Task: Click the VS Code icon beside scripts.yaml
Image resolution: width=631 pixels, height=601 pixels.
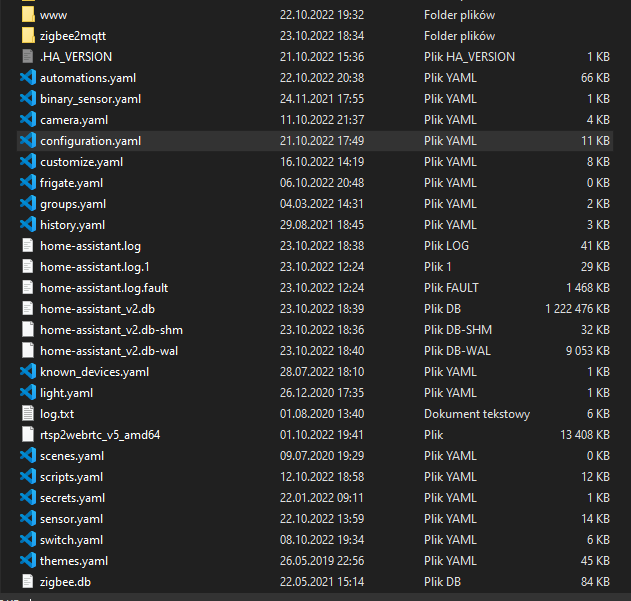Action: pos(28,477)
